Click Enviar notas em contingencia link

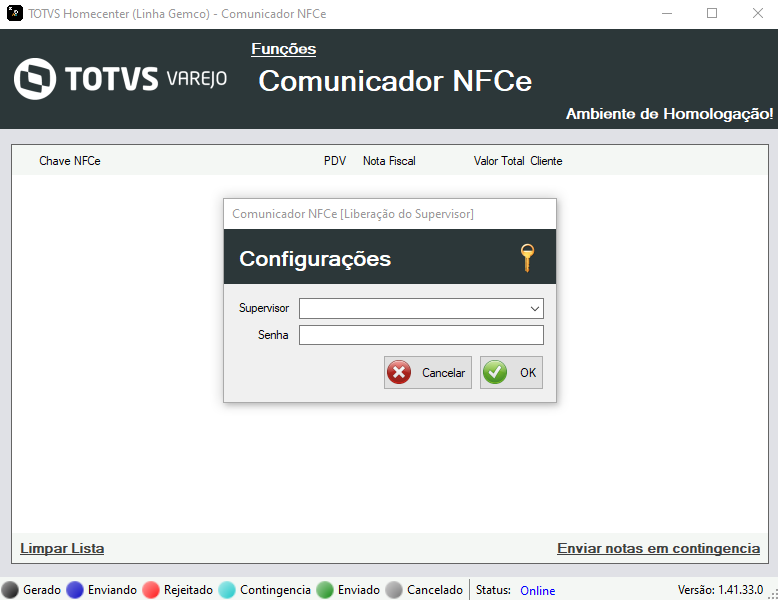658,548
